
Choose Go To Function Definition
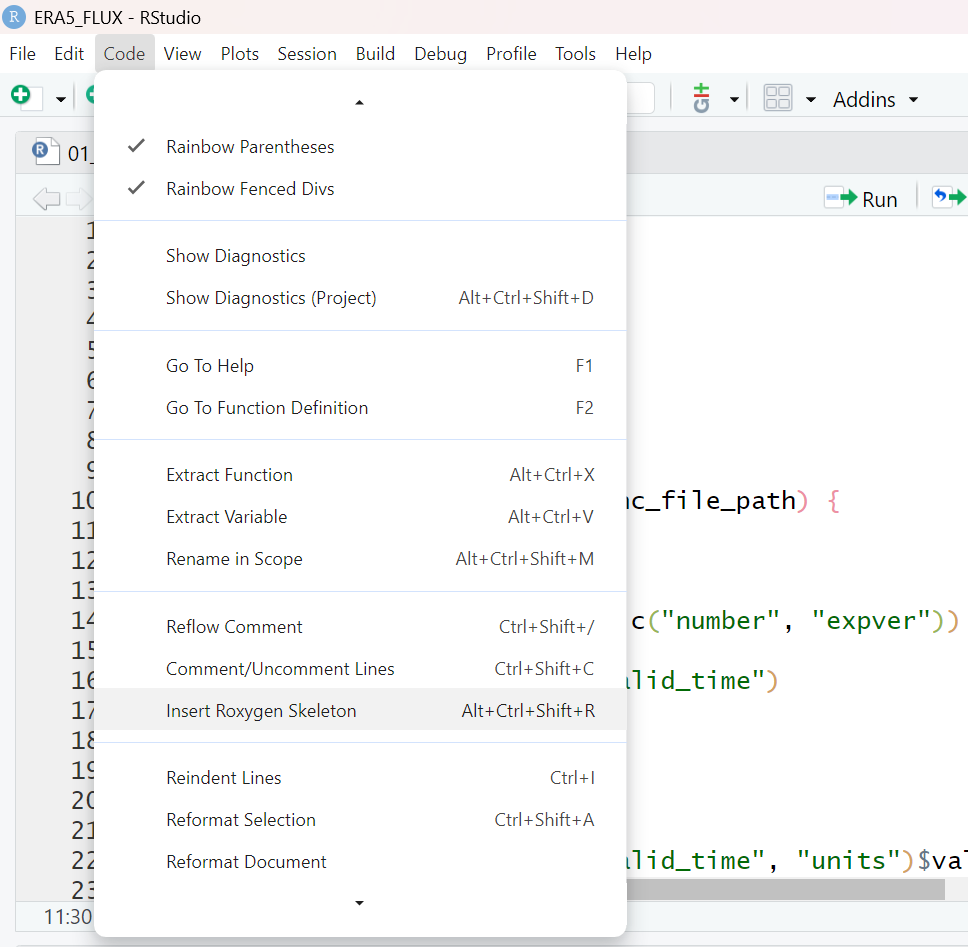coord(361,408)
